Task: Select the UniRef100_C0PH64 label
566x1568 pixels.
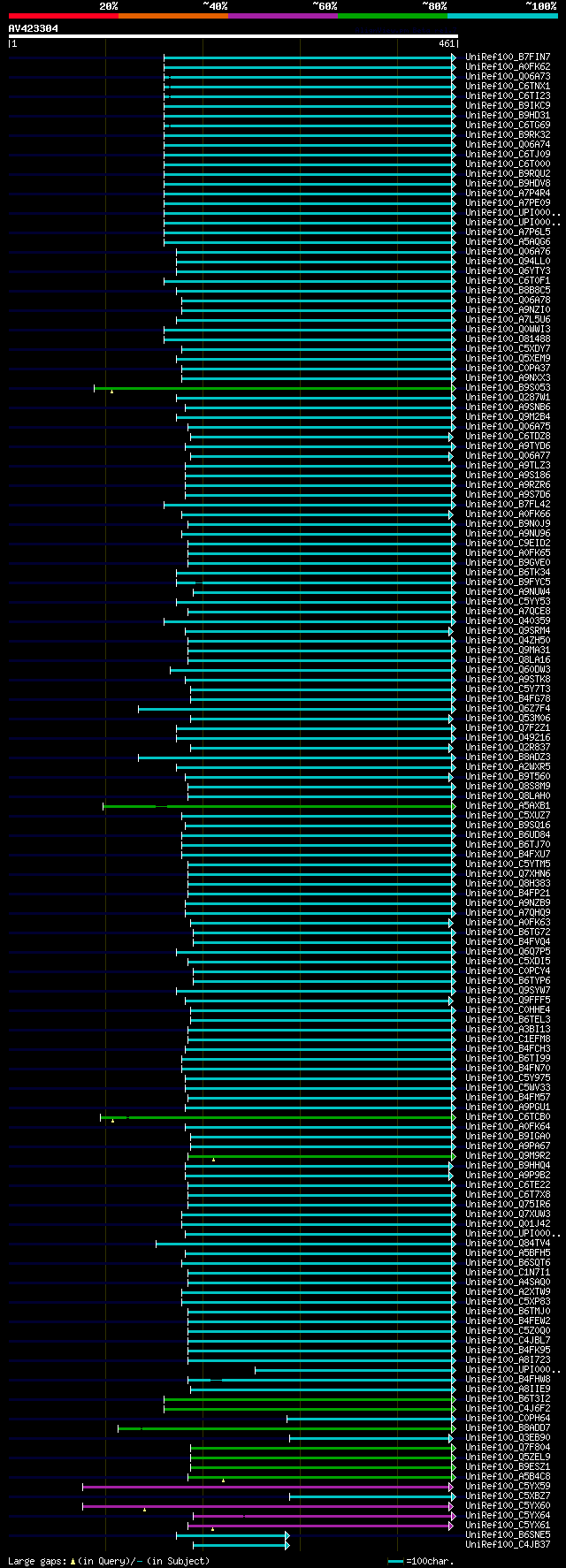Action: coord(508,1419)
